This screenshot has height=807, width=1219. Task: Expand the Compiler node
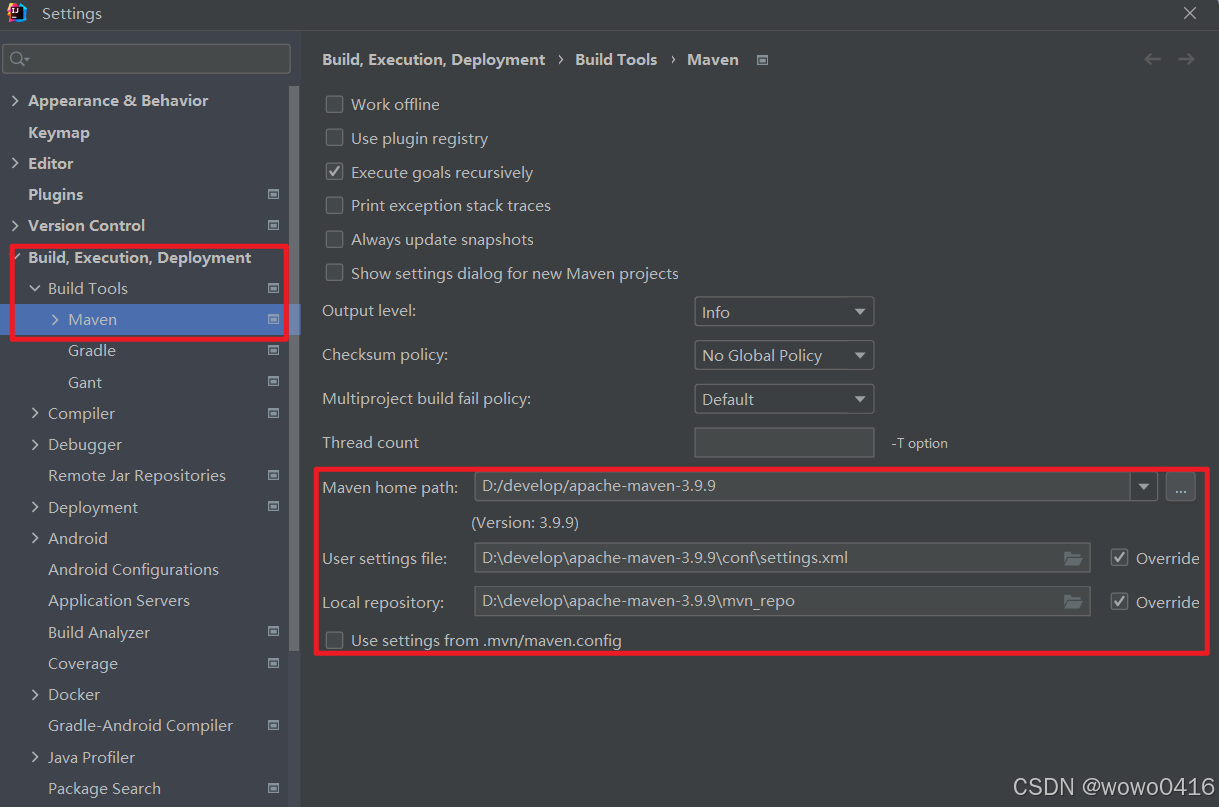(35, 413)
